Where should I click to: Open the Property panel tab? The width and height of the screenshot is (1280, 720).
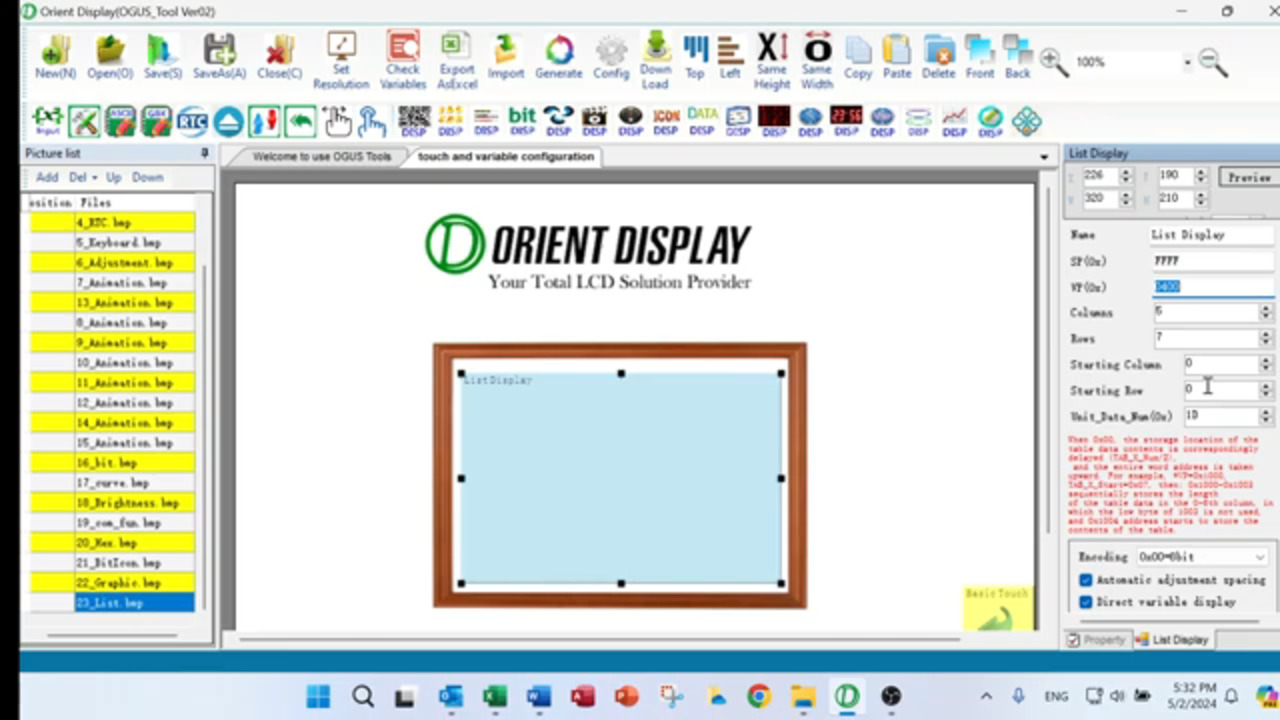[1096, 640]
